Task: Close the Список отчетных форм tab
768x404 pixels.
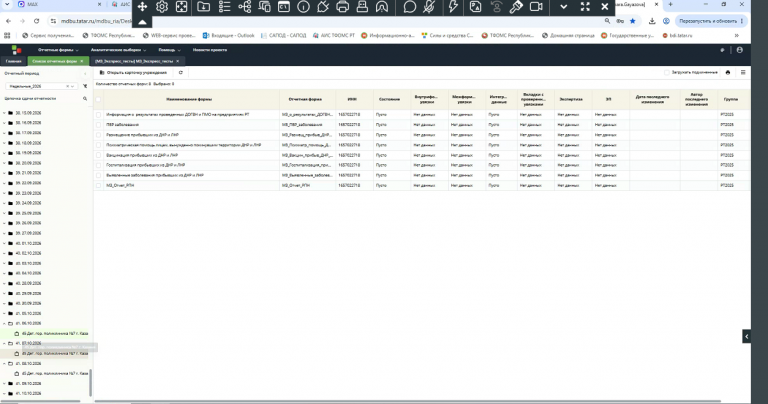Action: [82, 61]
